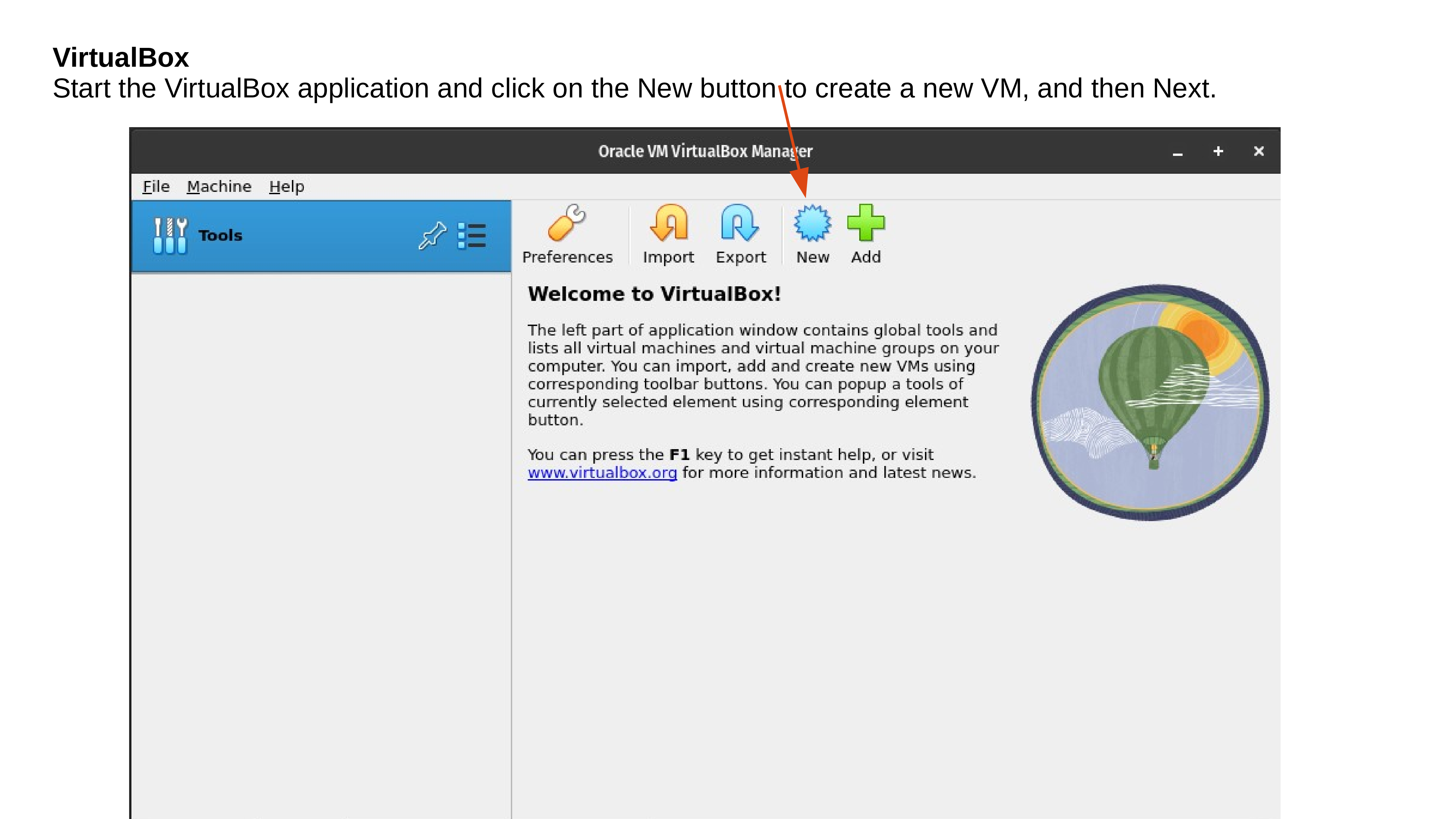Open the Machine menu
This screenshot has width=1456, height=819.
(219, 187)
